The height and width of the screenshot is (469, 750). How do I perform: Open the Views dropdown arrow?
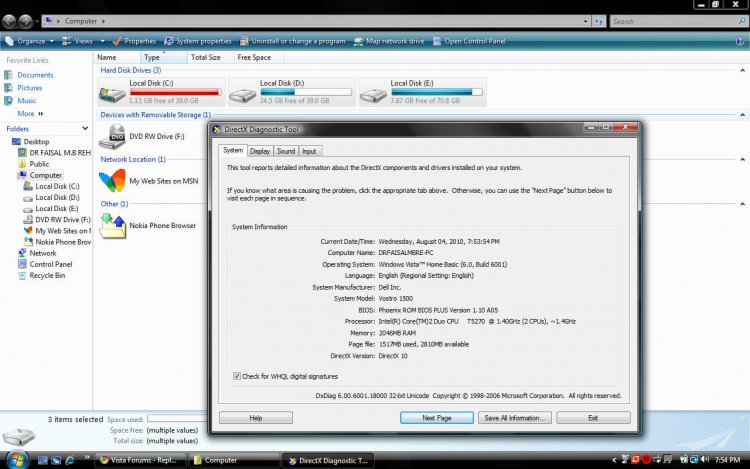(102, 41)
